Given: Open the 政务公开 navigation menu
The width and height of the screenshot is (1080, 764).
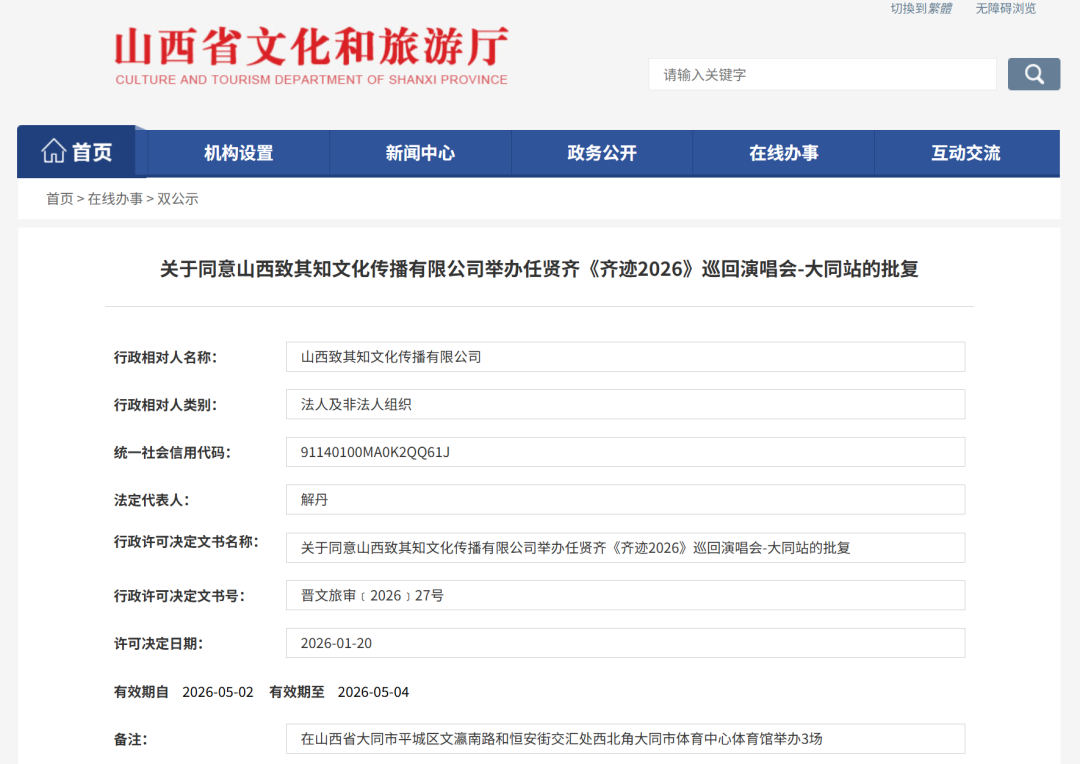Looking at the screenshot, I should tap(601, 152).
